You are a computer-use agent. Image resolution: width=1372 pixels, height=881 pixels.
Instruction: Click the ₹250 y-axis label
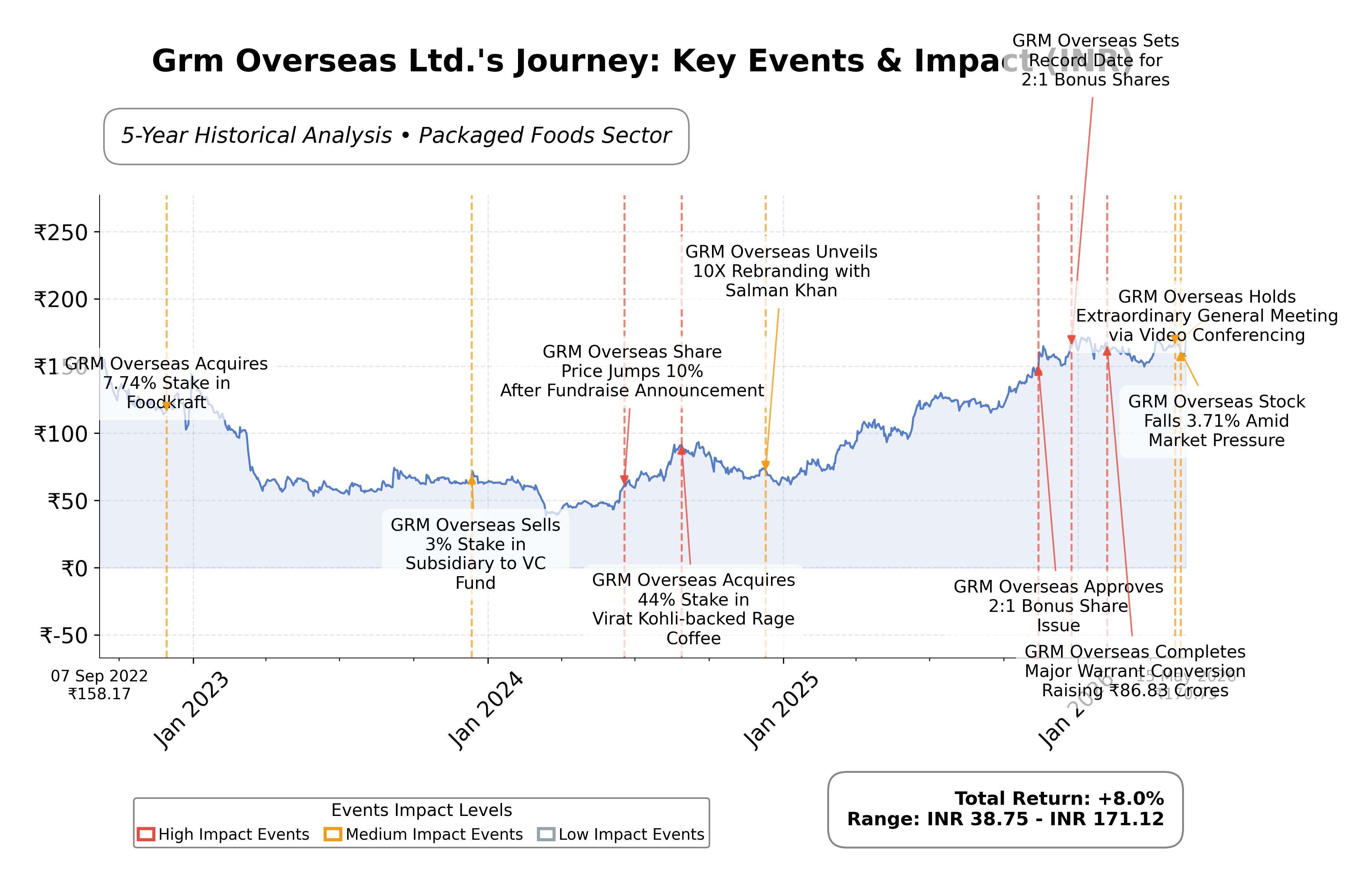point(61,233)
